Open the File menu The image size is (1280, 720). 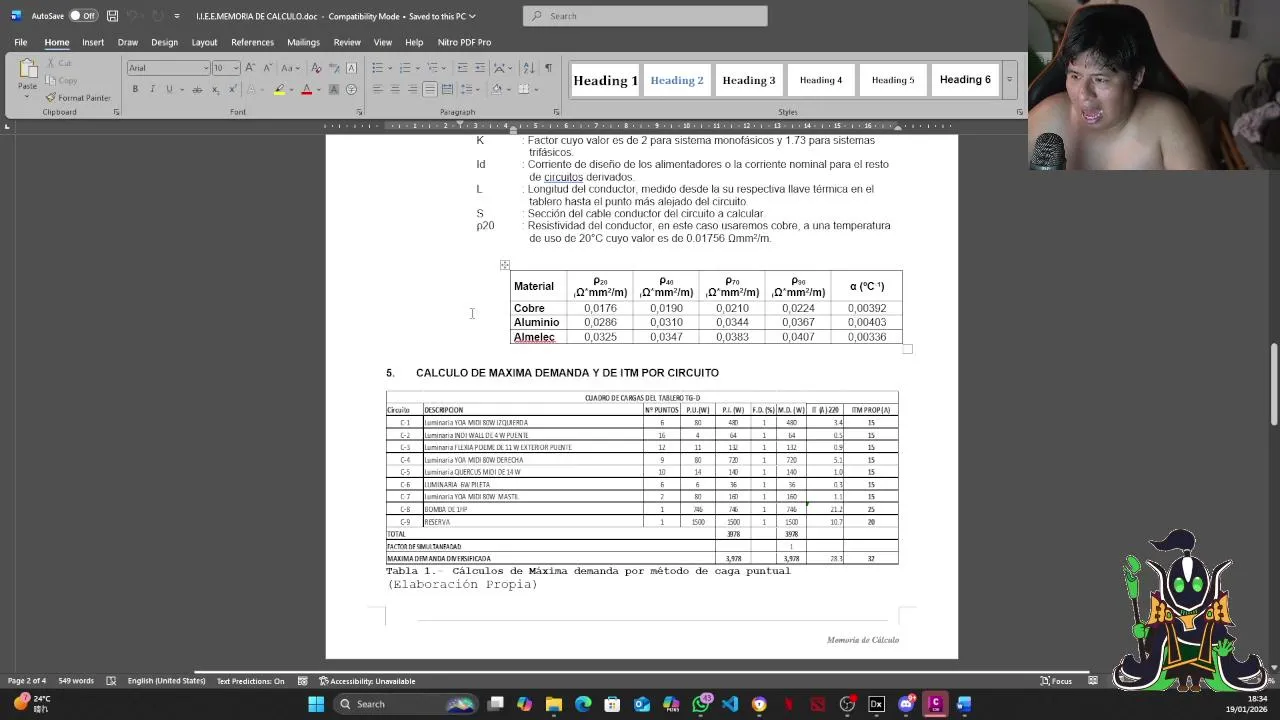[20, 42]
